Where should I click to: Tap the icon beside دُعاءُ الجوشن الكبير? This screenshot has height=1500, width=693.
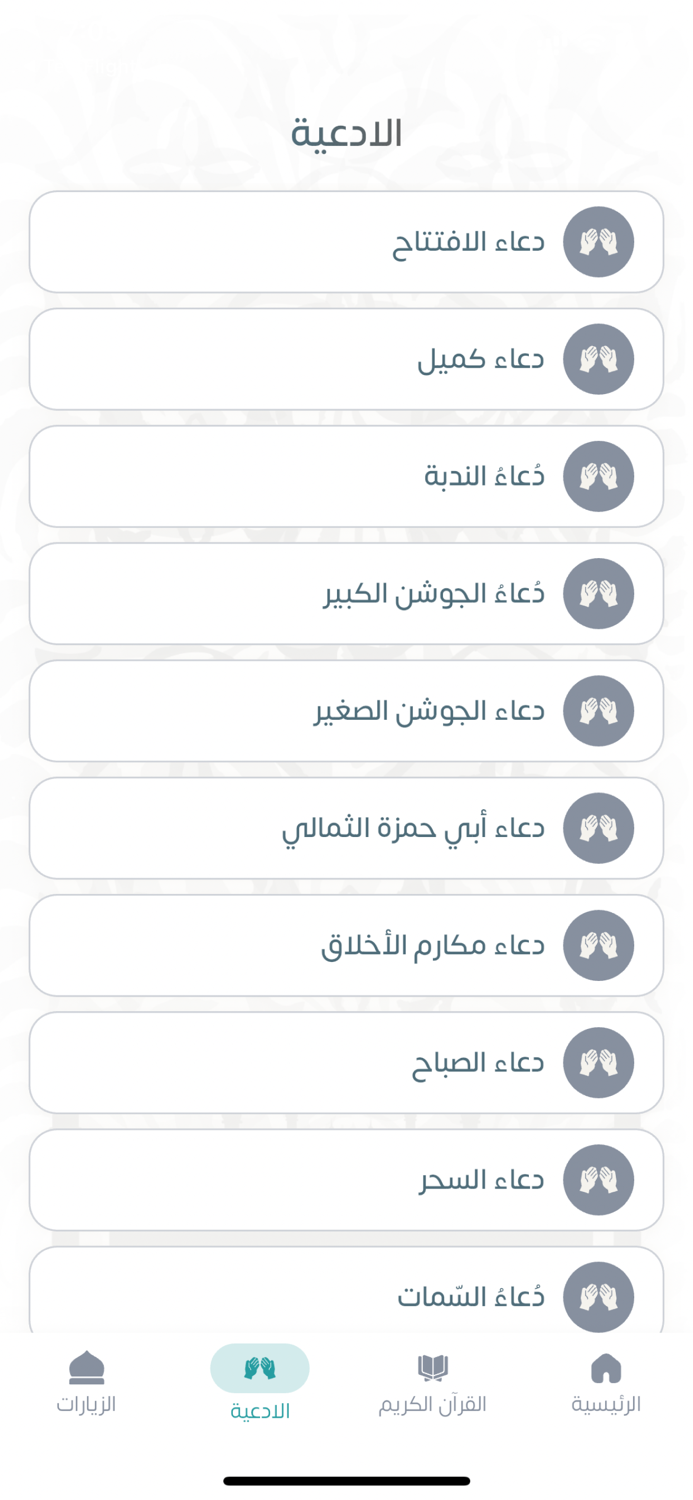(x=600, y=593)
